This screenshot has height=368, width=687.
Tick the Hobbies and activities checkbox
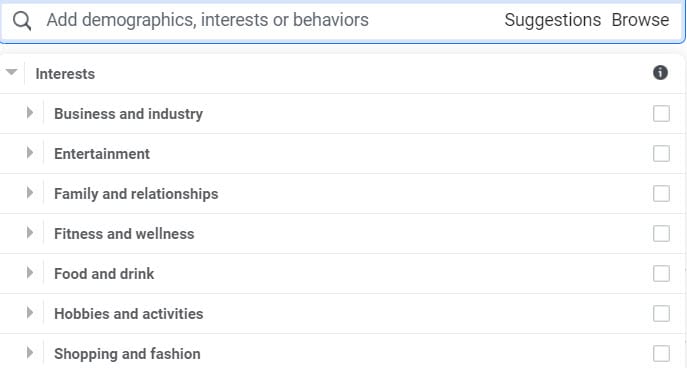pos(661,313)
